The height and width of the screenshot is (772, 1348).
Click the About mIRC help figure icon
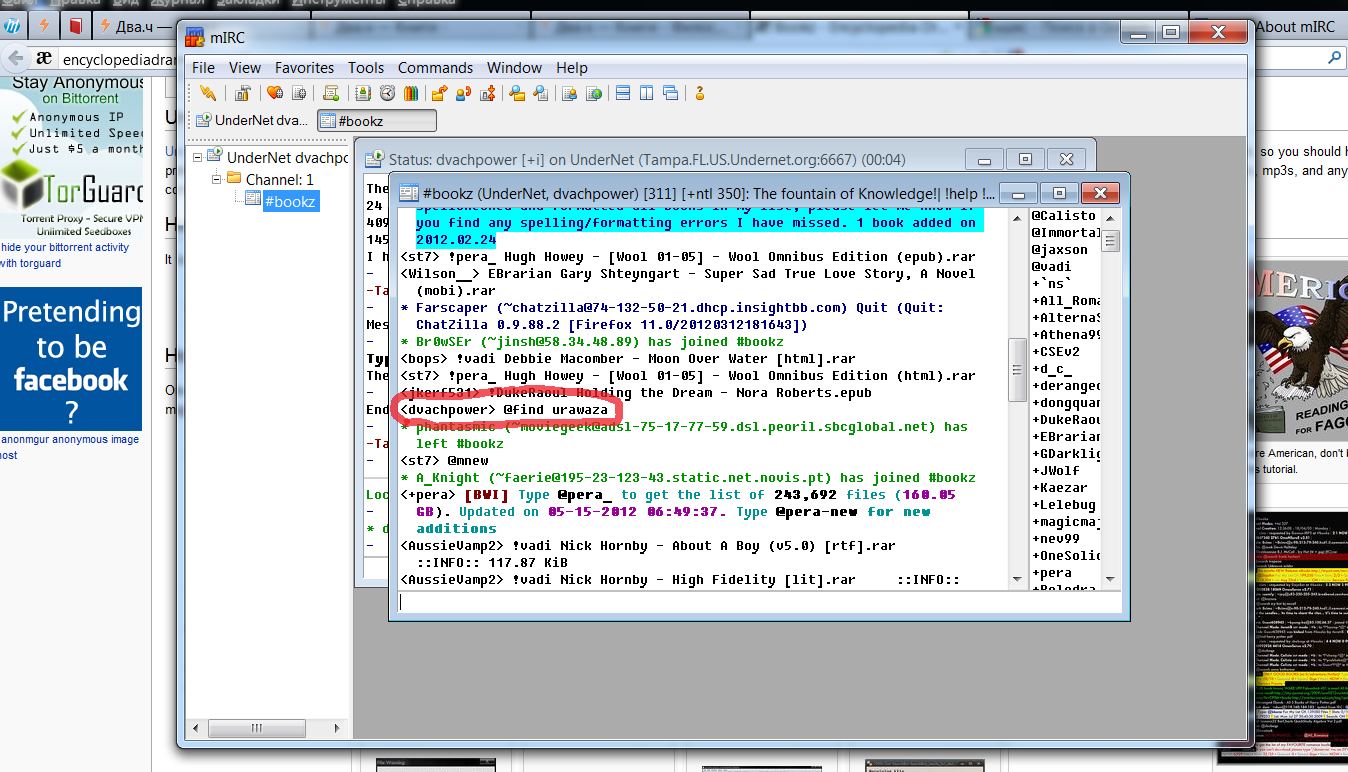(700, 93)
